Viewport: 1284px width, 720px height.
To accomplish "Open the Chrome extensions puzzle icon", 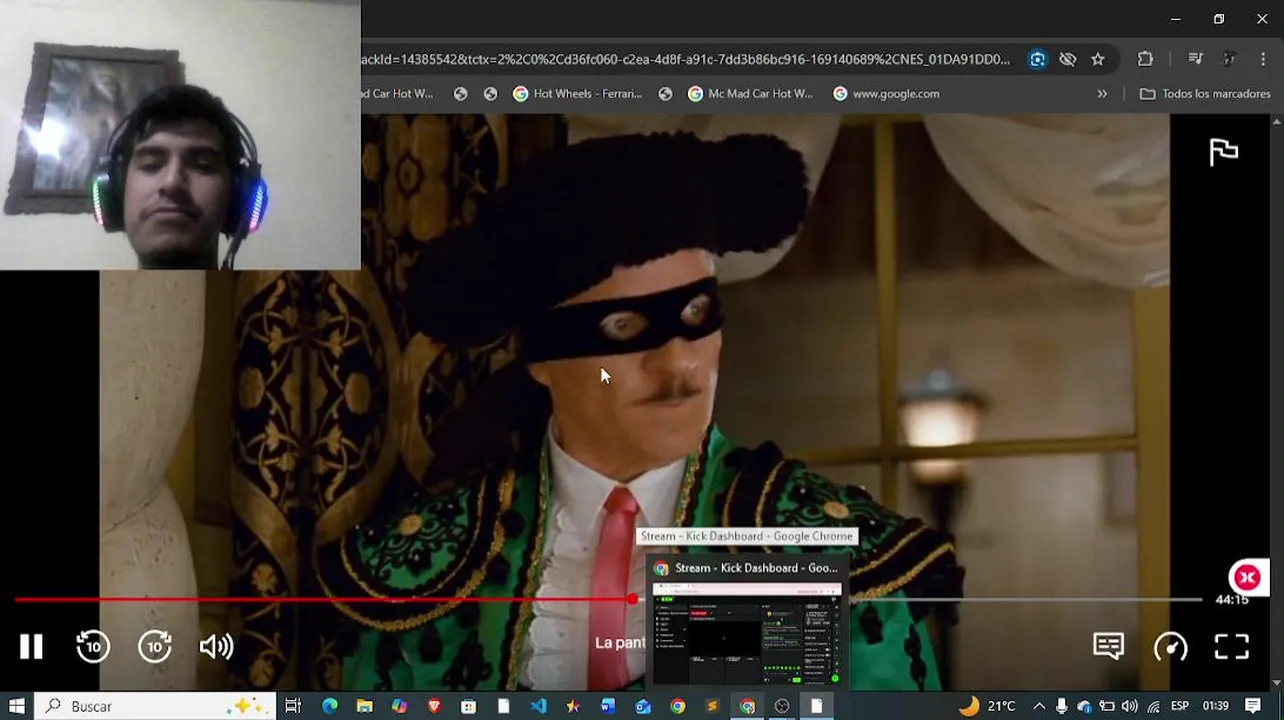I will point(1145,59).
